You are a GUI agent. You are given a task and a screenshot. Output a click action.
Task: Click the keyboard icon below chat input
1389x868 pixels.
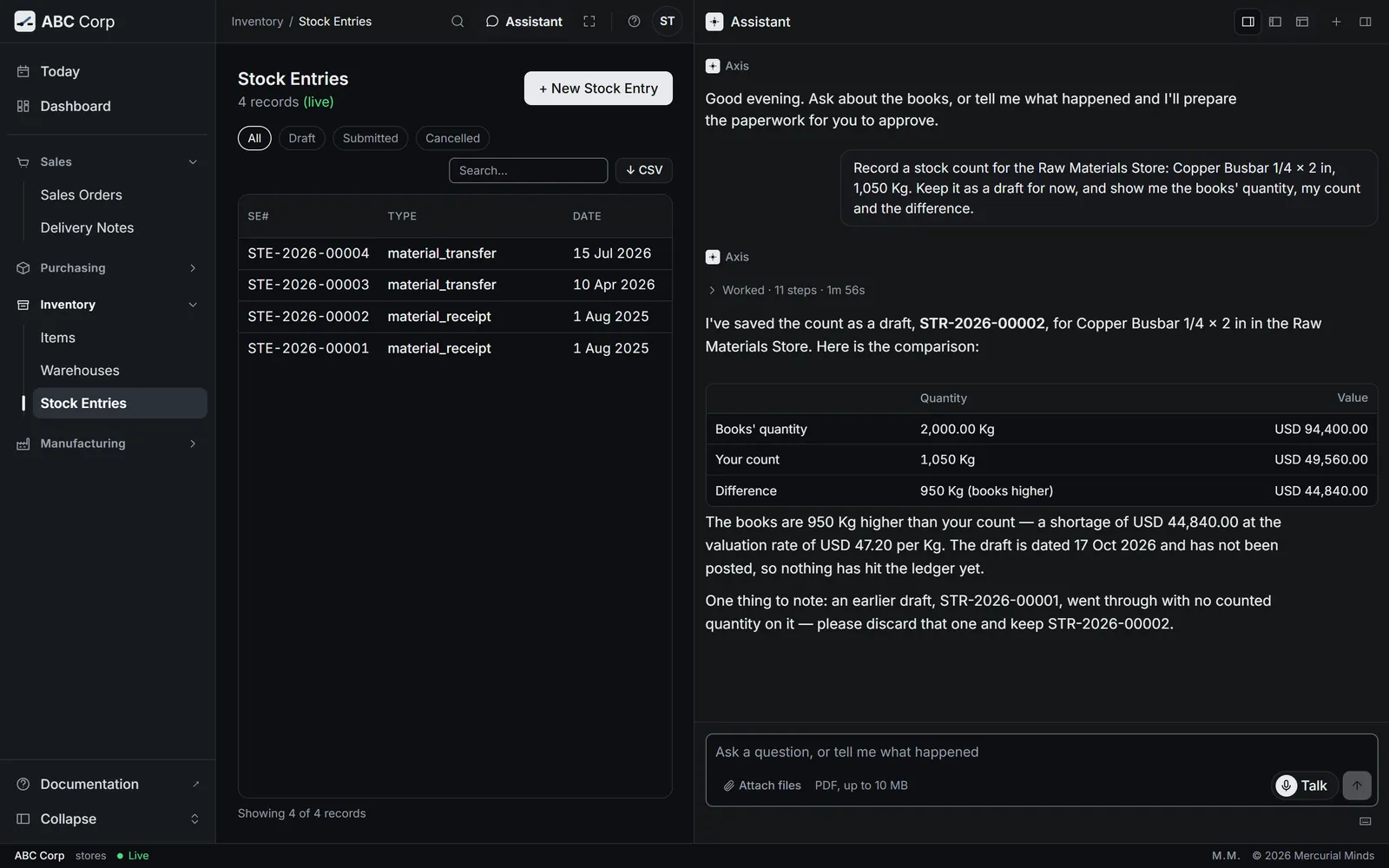pos(1365,821)
